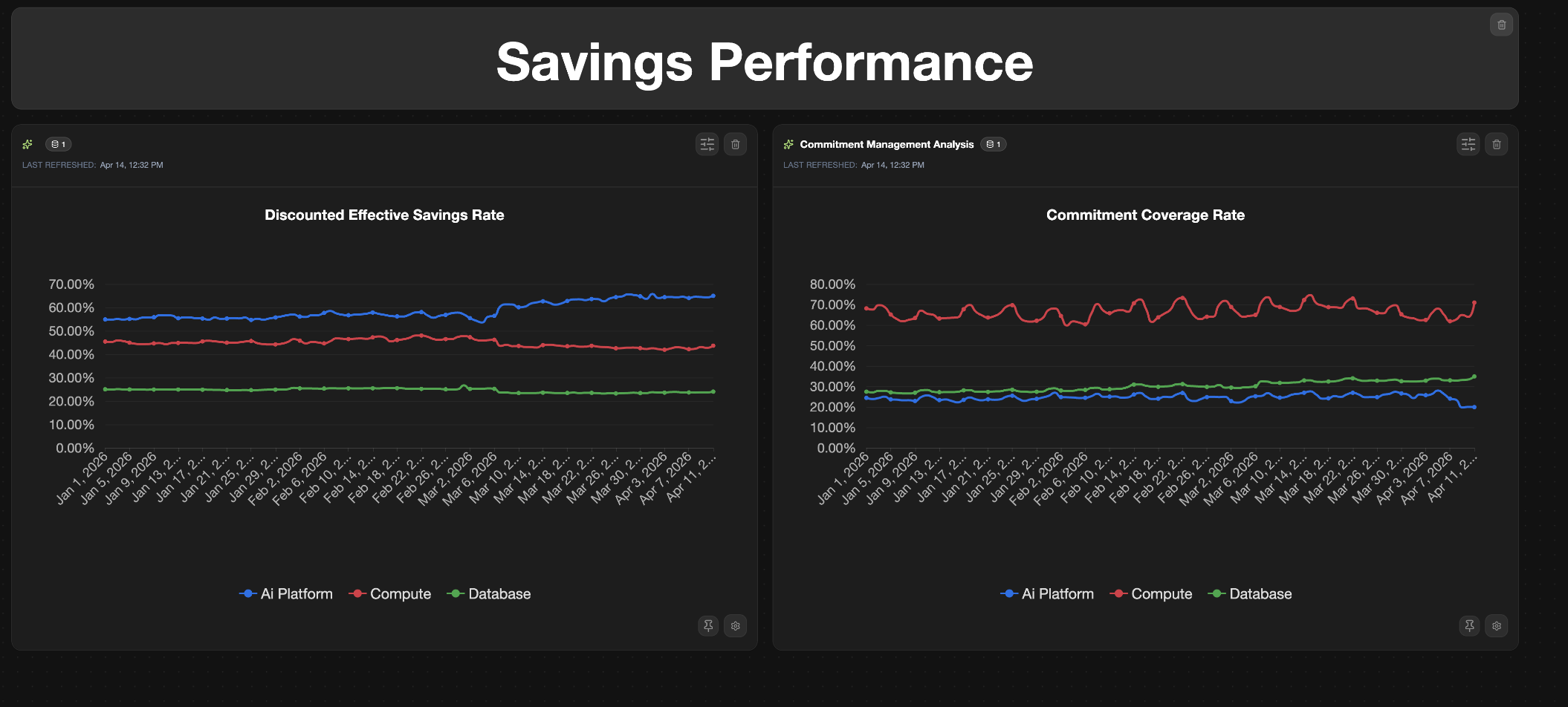The width and height of the screenshot is (1568, 707).
Task: Click the Savings Performance title text
Action: [x=765, y=63]
